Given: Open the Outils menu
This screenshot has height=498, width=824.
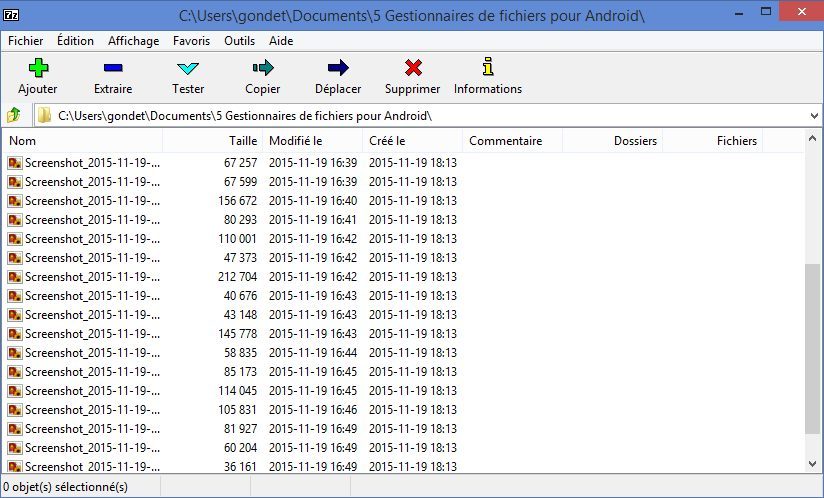Looking at the screenshot, I should (240, 41).
